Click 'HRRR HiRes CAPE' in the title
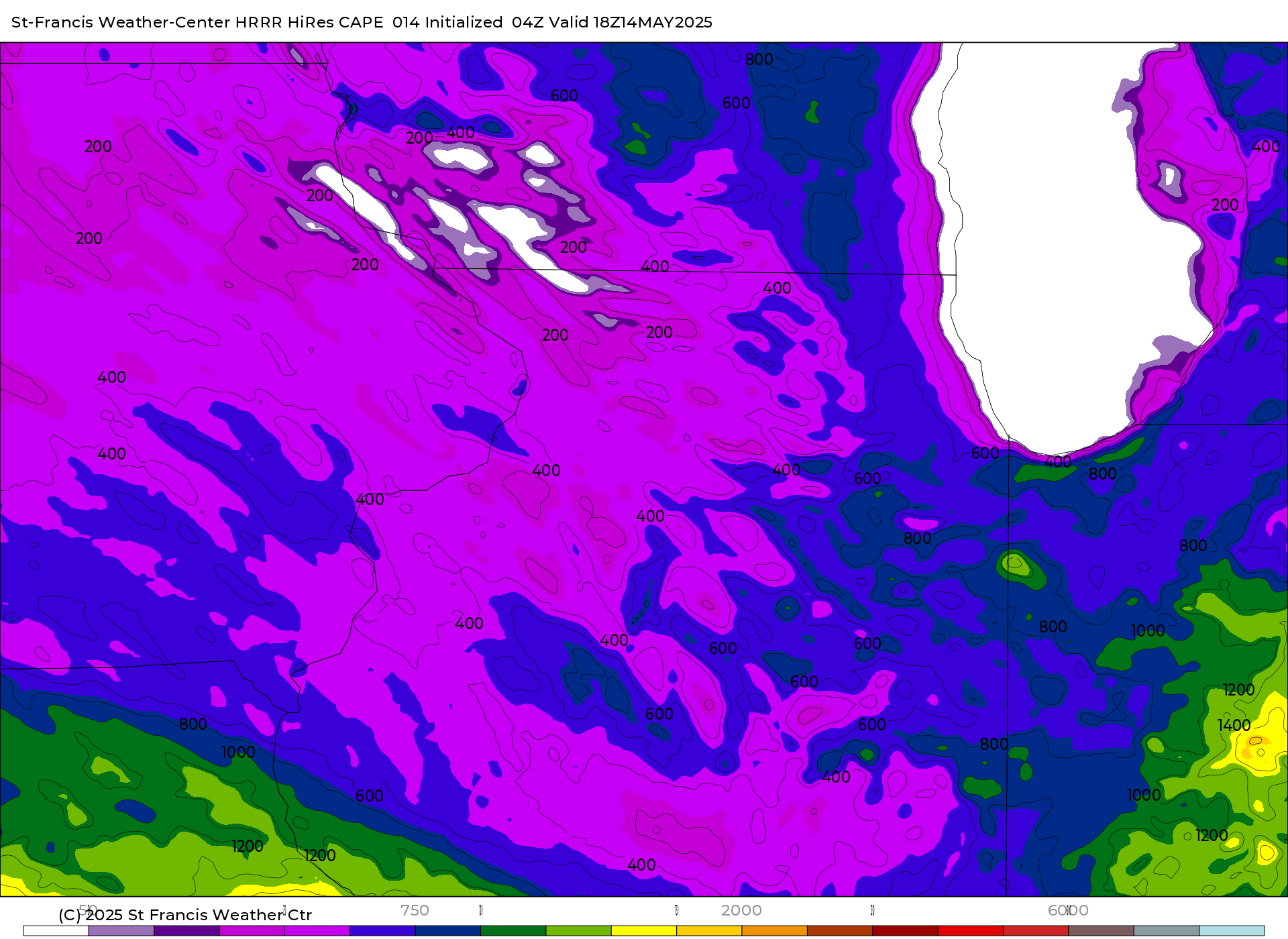This screenshot has height=939, width=1288. click(309, 22)
